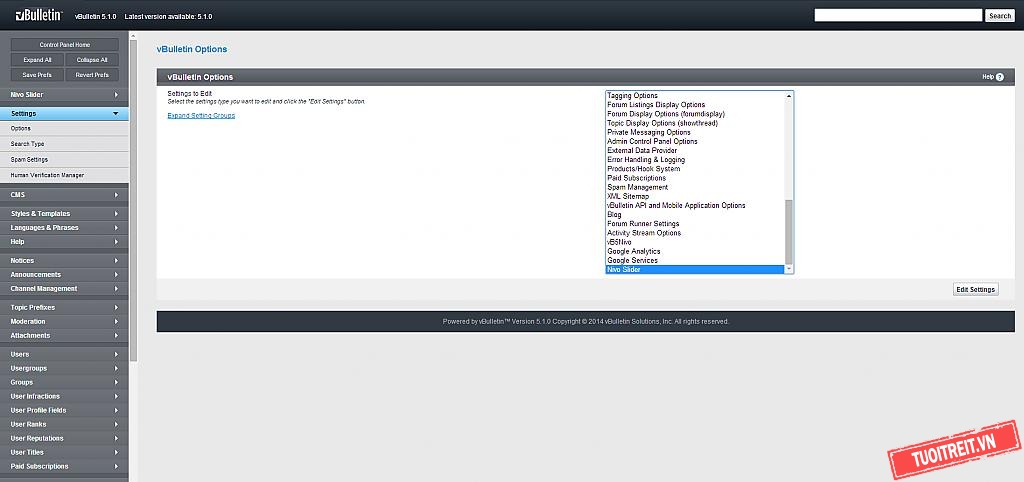Select Google Analytics in the settings list

[634, 251]
